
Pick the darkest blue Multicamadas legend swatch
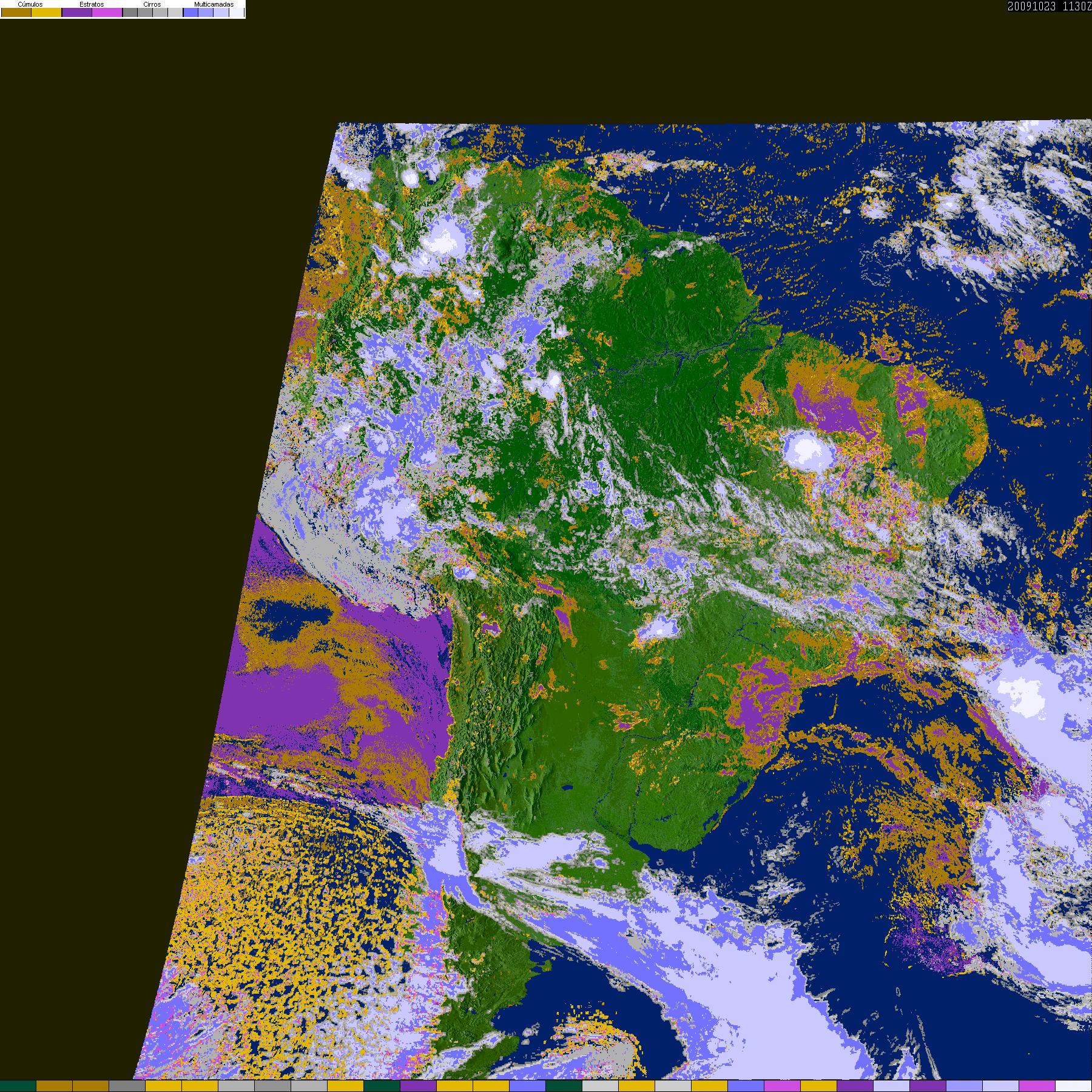[x=190, y=12]
